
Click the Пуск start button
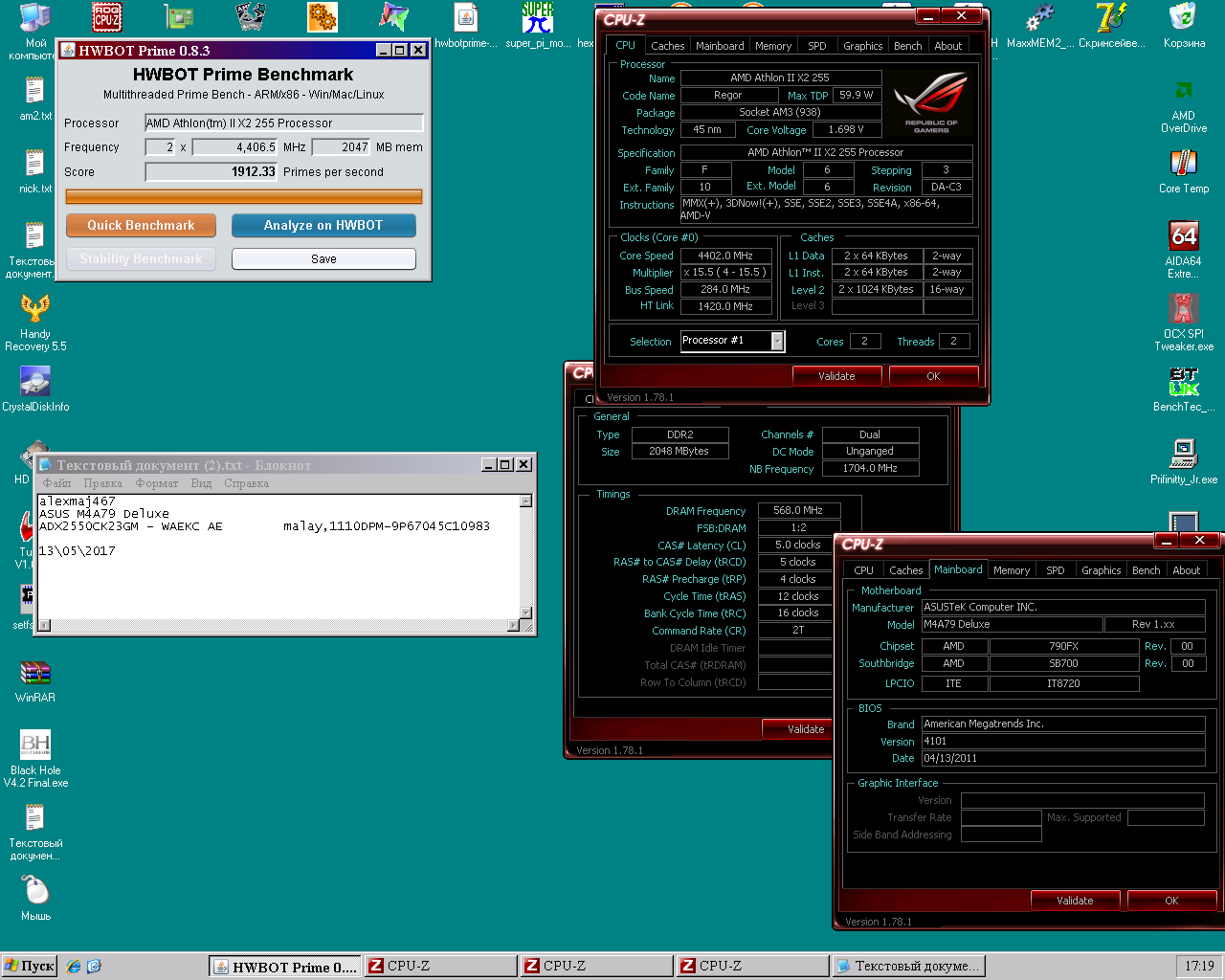click(x=30, y=967)
